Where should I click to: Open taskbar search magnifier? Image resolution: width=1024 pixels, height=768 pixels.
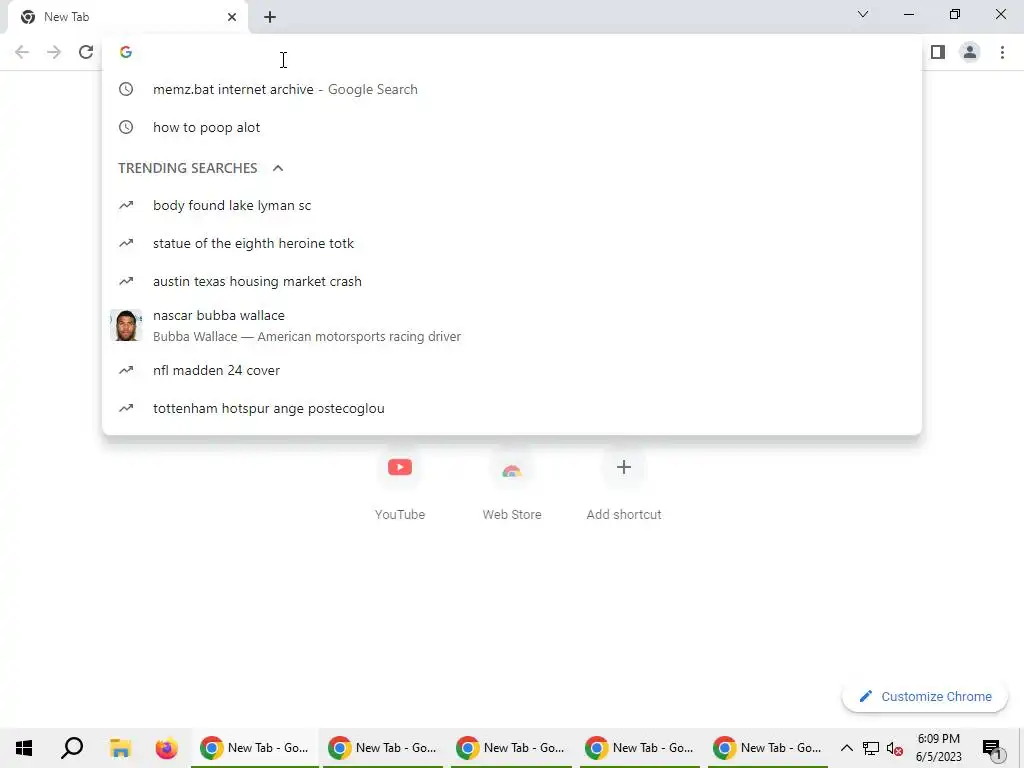point(72,748)
